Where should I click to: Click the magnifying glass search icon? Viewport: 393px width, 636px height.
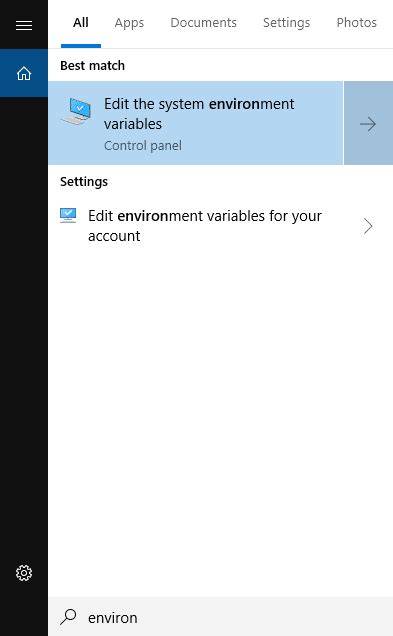(x=69, y=617)
